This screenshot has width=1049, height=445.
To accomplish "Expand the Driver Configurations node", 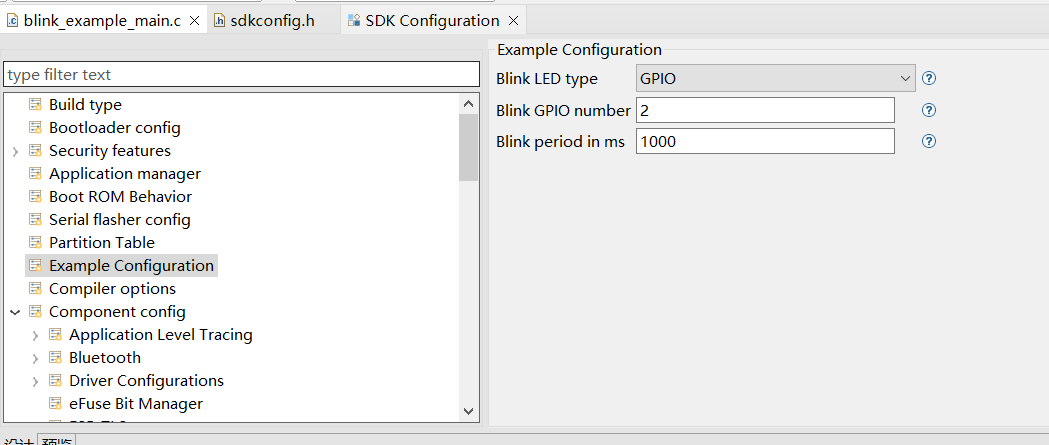I will (35, 381).
